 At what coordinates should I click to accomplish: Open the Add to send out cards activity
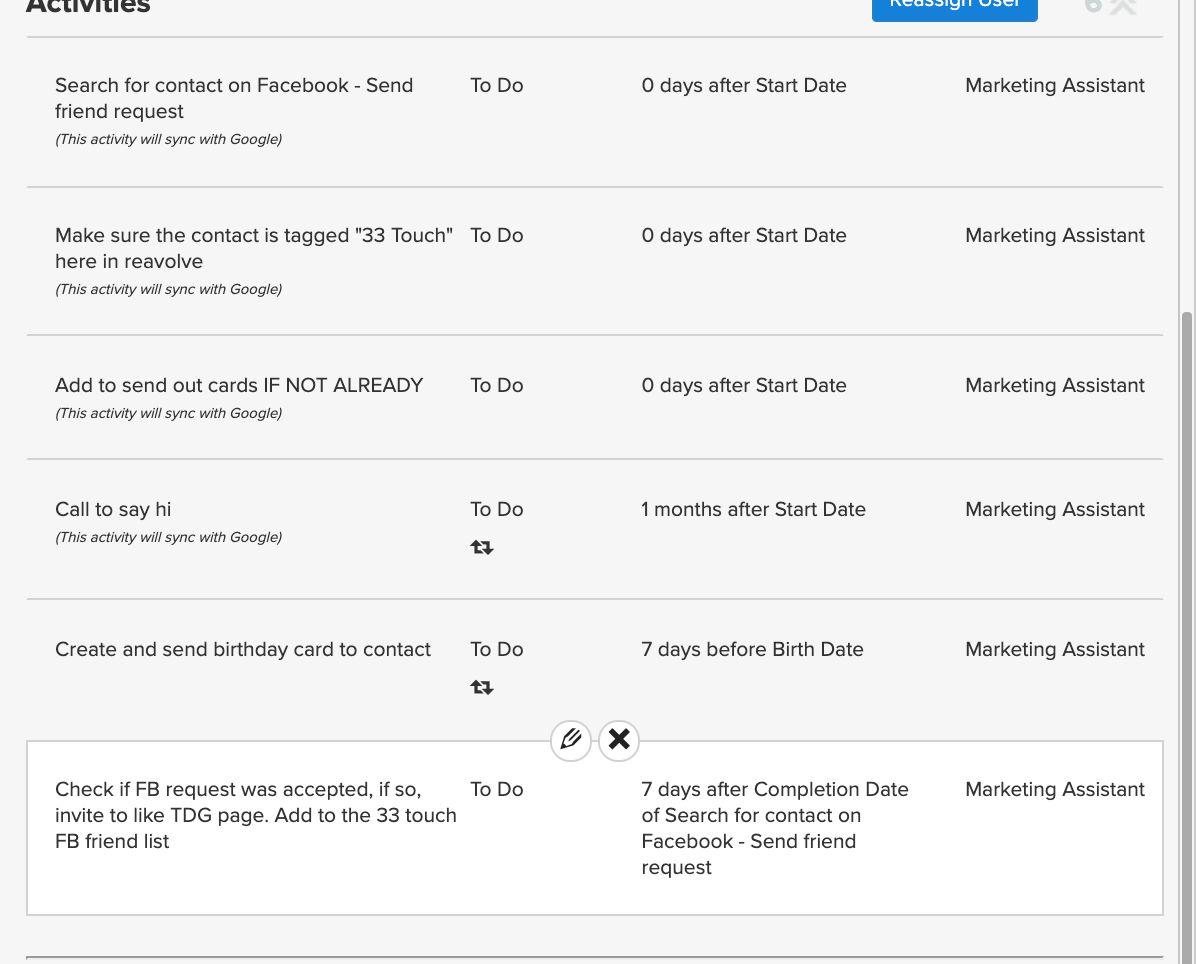pyautogui.click(x=239, y=386)
